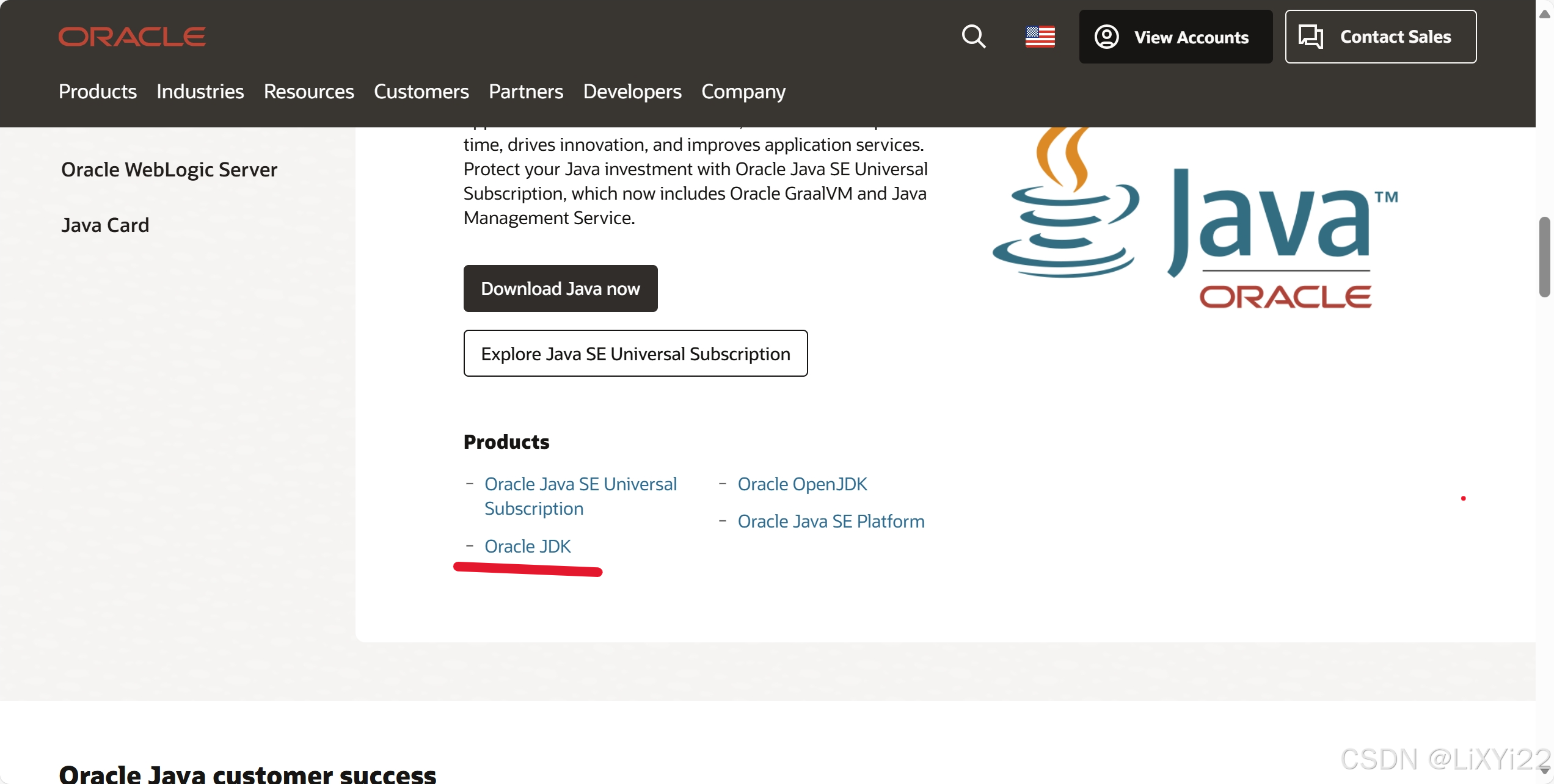Open the US flag country selector
Image resolution: width=1554 pixels, height=784 pixels.
coord(1040,37)
